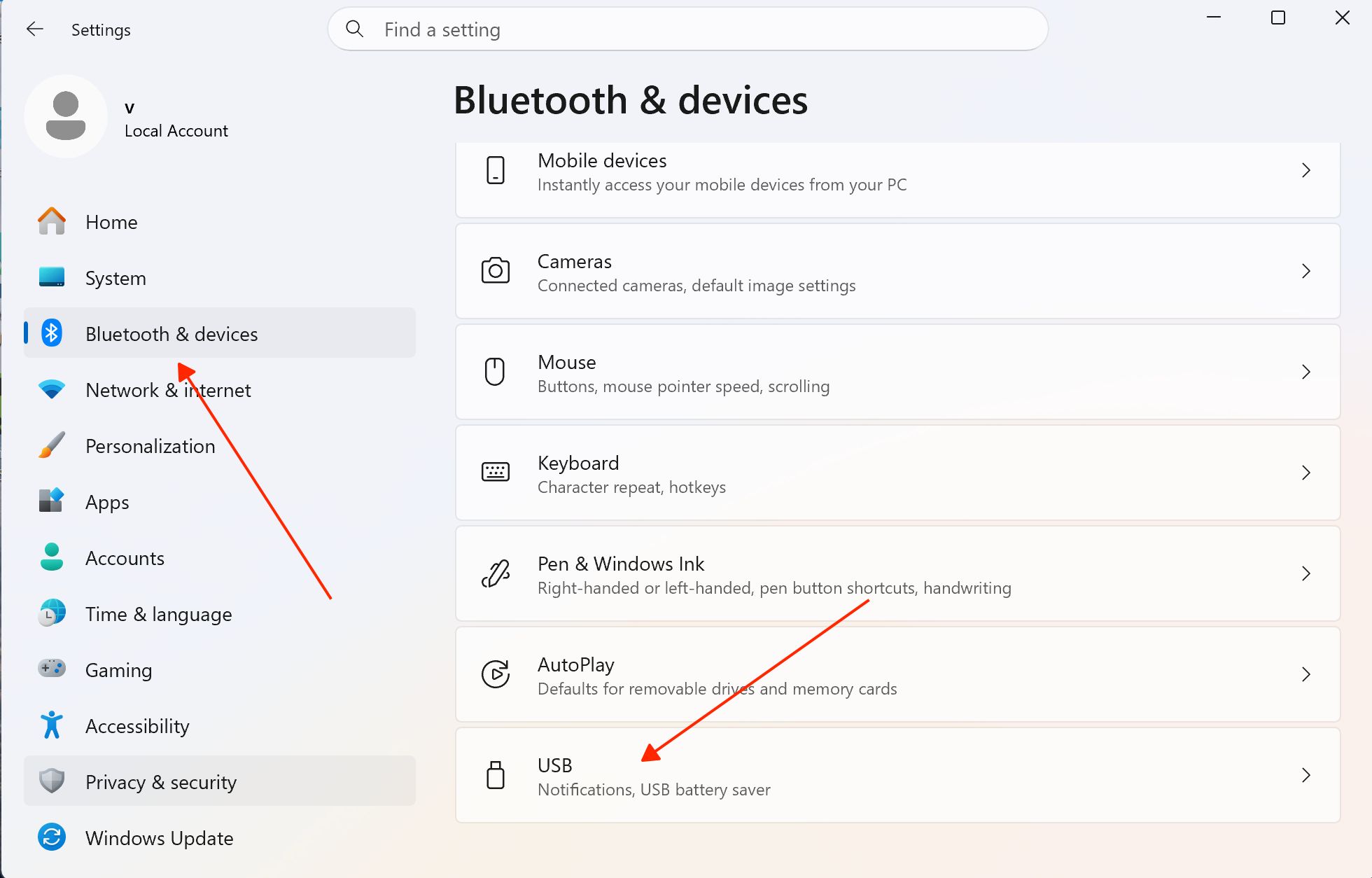The height and width of the screenshot is (878, 1372).
Task: Click the USB drive icon
Action: pos(495,775)
